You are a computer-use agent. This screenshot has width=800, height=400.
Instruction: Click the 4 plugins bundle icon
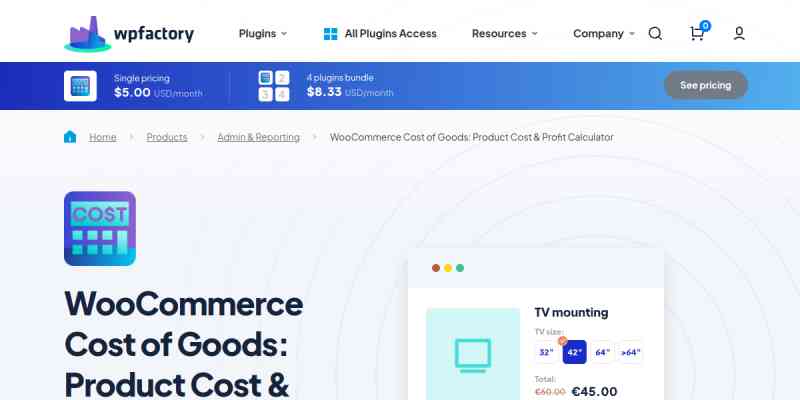pos(274,86)
